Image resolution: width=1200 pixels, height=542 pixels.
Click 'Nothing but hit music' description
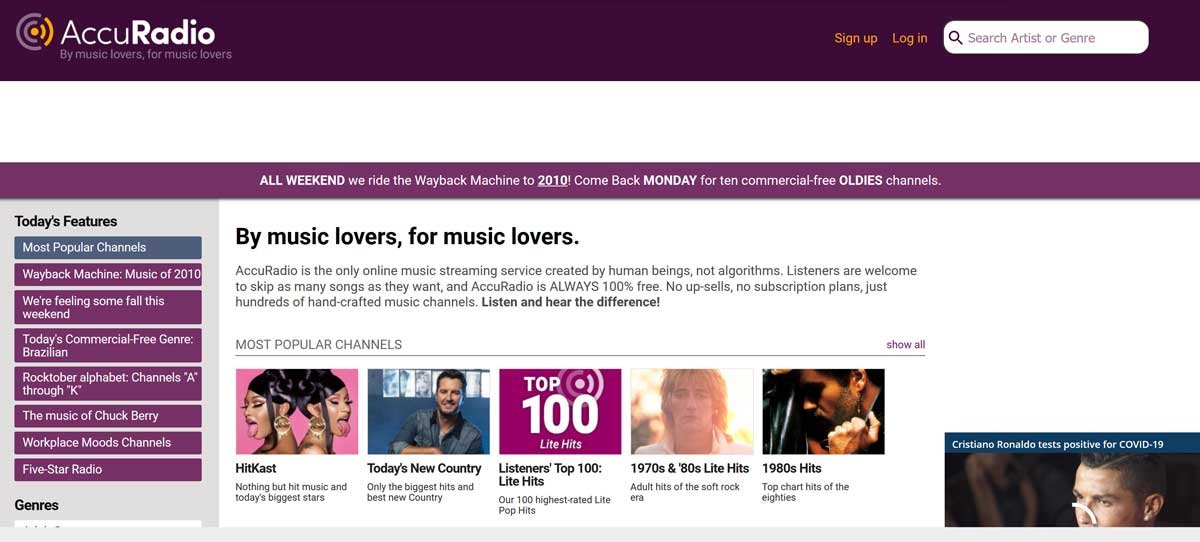[291, 492]
